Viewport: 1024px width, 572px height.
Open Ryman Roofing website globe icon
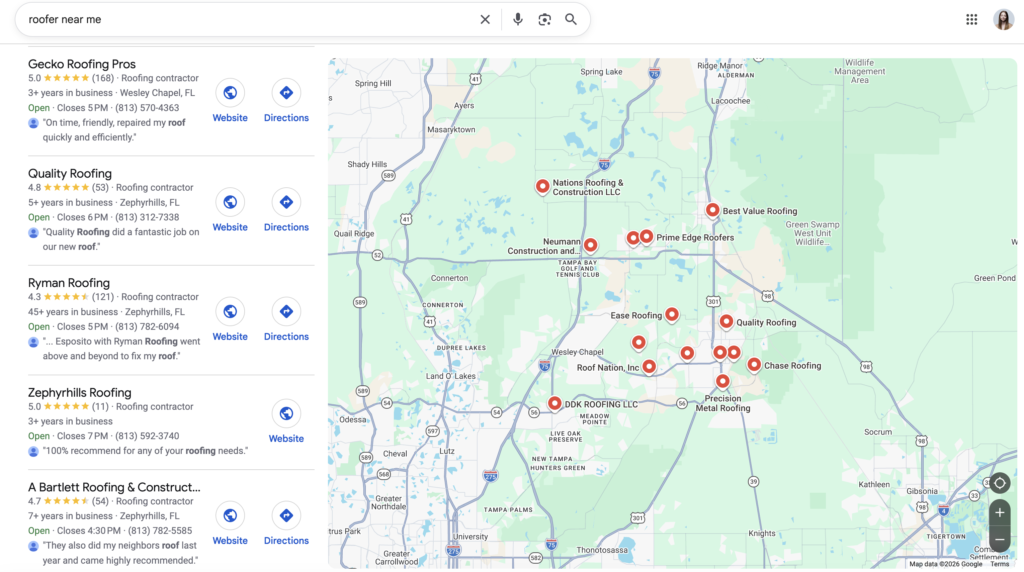(230, 311)
